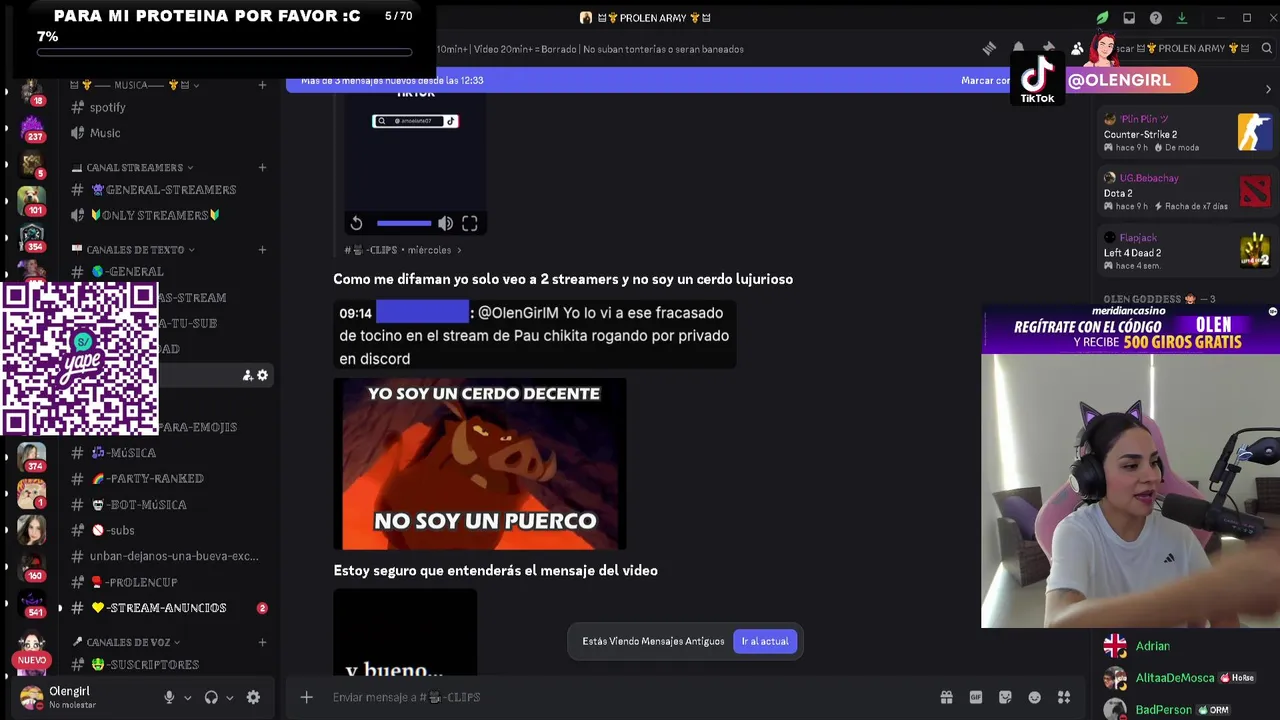This screenshot has height=720, width=1280.
Task: Open the YO SOY UN CERDO DECENTE image
Action: click(480, 464)
